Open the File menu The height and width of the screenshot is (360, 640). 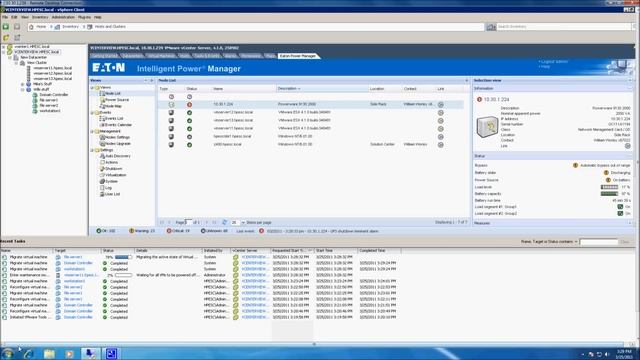pos(5,17)
